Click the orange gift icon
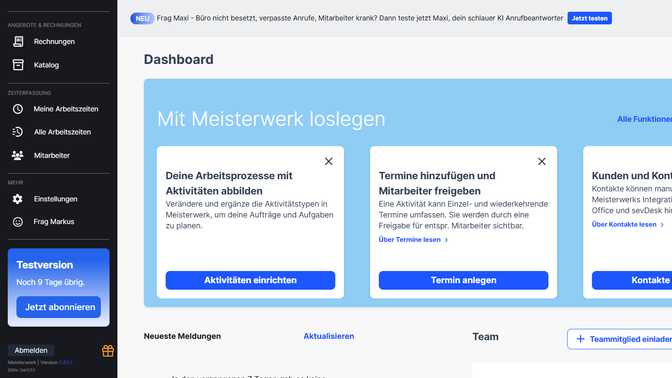The height and width of the screenshot is (378, 672). [108, 351]
